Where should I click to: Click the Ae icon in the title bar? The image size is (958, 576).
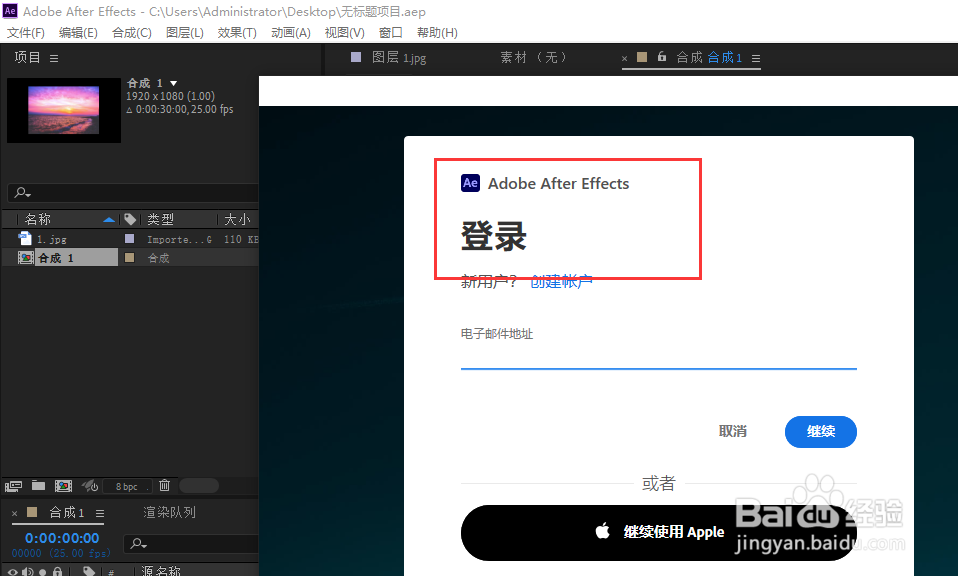pyautogui.click(x=10, y=11)
